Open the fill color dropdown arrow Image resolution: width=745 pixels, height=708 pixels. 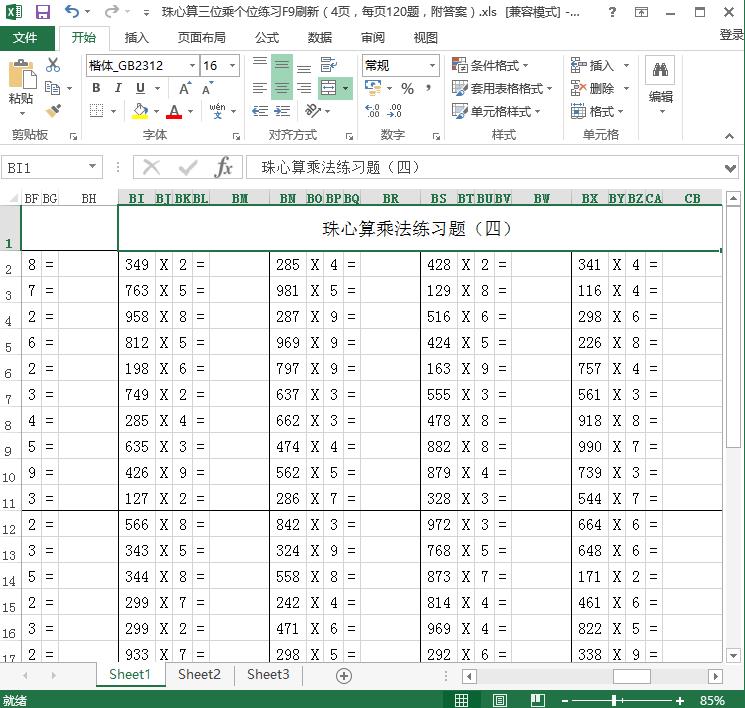tap(156, 112)
